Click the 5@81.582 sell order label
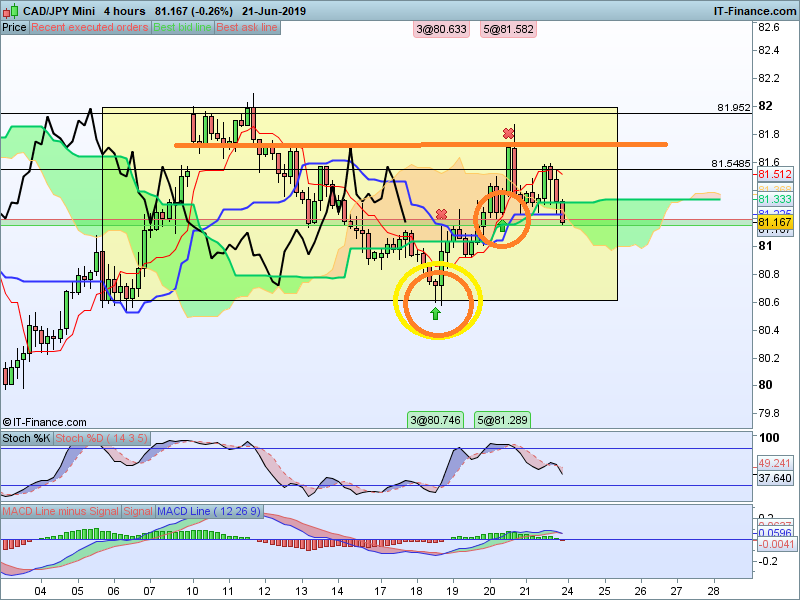The height and width of the screenshot is (600, 800). 508,30
